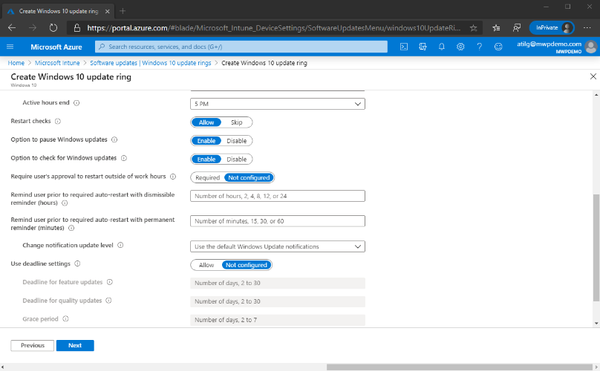Focus the permanent reminder minutes field
The height and width of the screenshot is (371, 600).
click(x=277, y=221)
